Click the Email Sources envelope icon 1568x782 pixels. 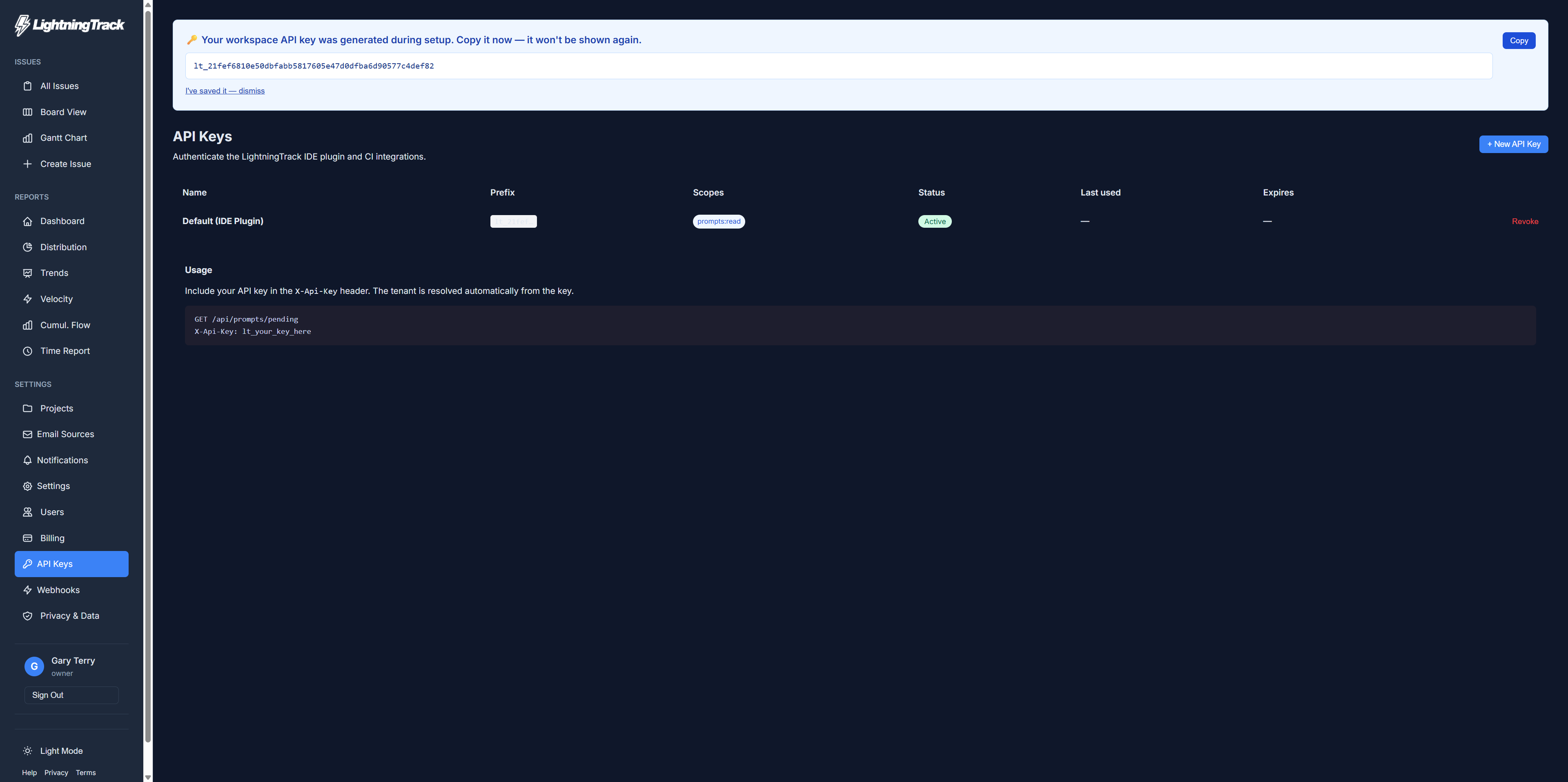[x=27, y=434]
